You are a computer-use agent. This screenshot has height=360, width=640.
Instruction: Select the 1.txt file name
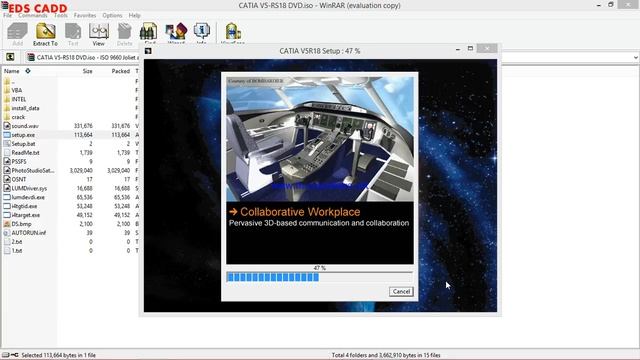[17, 251]
